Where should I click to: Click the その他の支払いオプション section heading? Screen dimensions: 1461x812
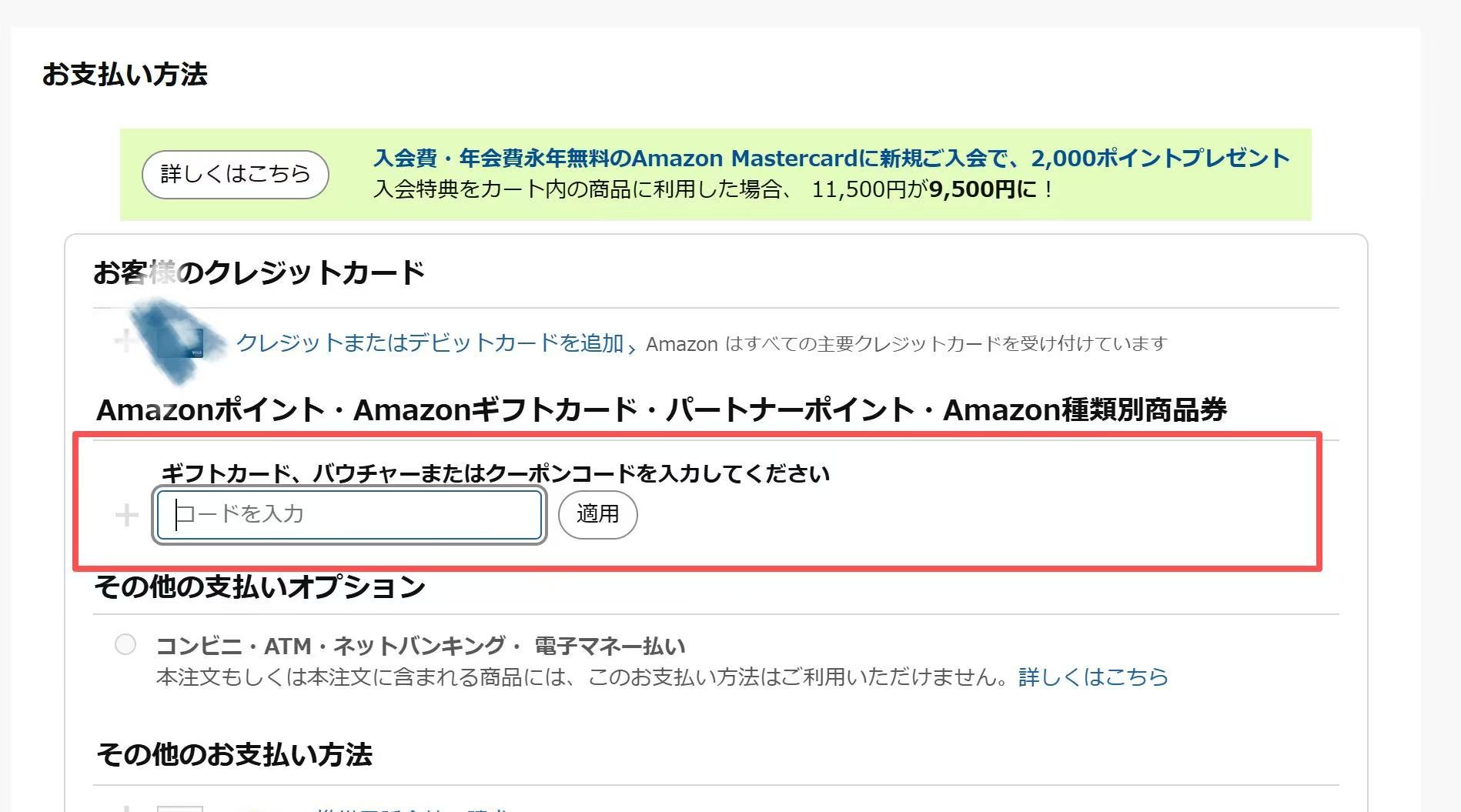259,587
